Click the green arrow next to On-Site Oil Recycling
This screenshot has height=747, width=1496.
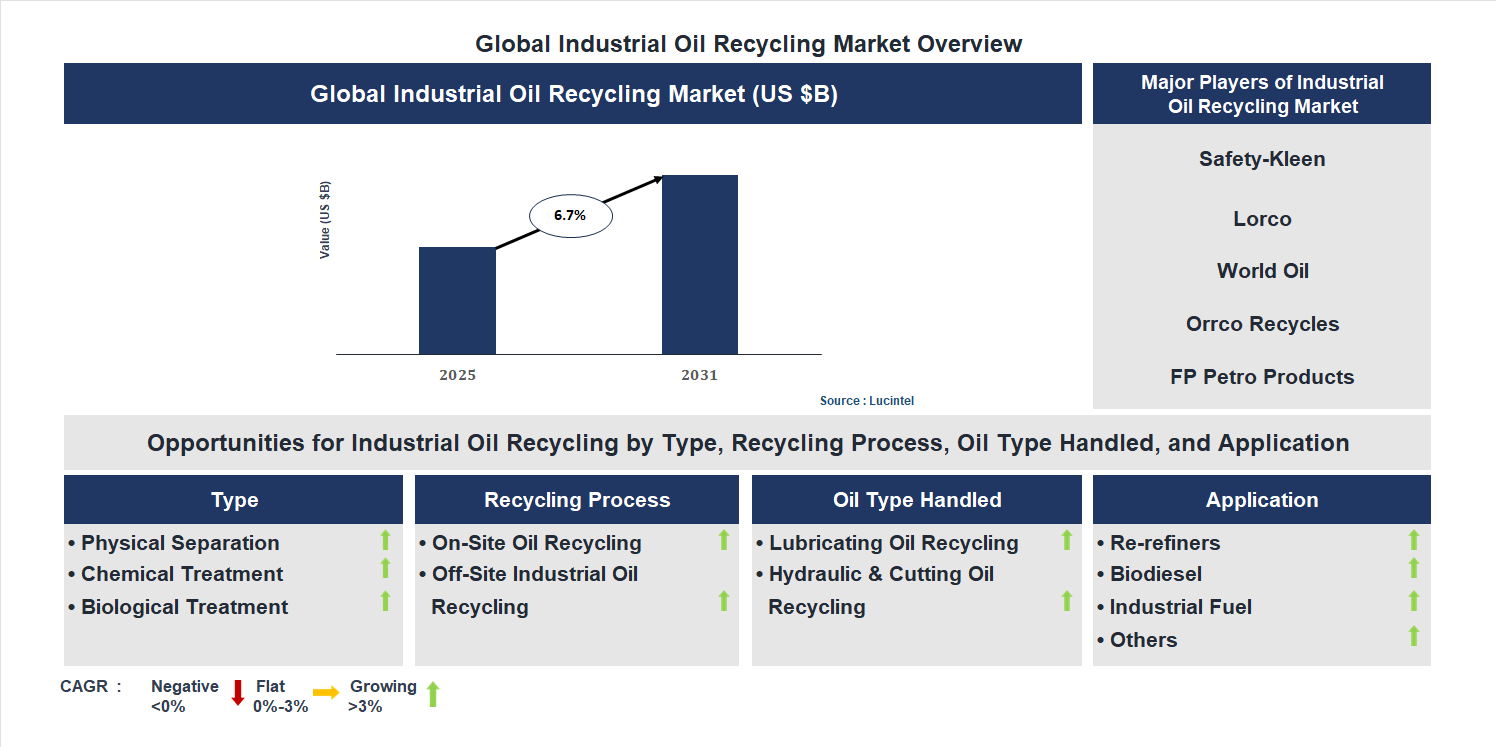724,542
